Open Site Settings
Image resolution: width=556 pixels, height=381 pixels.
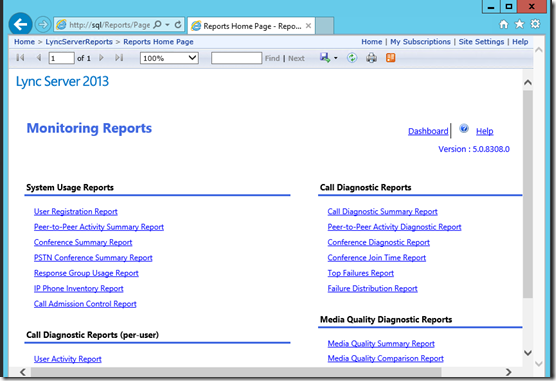pos(481,42)
